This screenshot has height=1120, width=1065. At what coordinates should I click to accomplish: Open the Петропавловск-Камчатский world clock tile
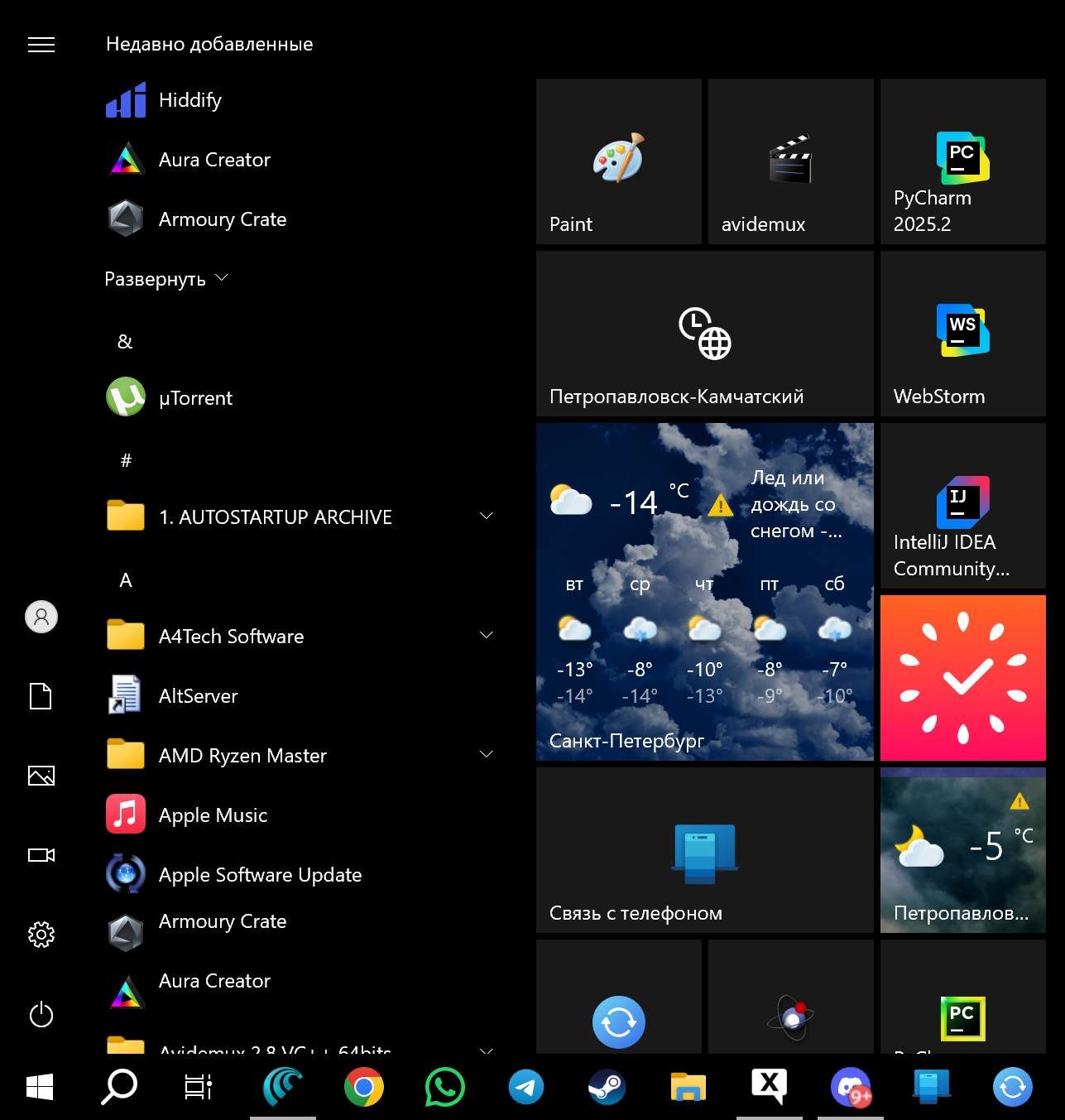point(705,334)
